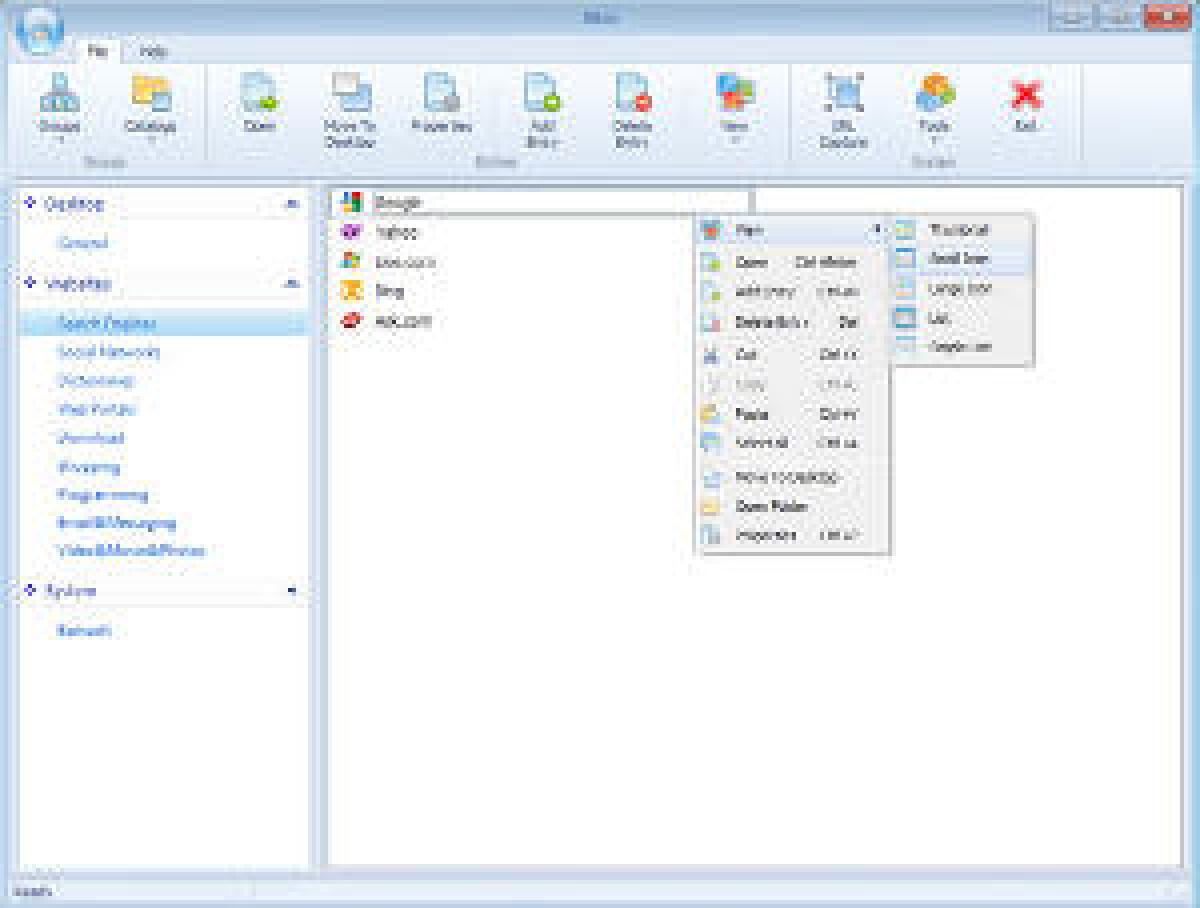Choose Paste in the context menu

coord(792,414)
